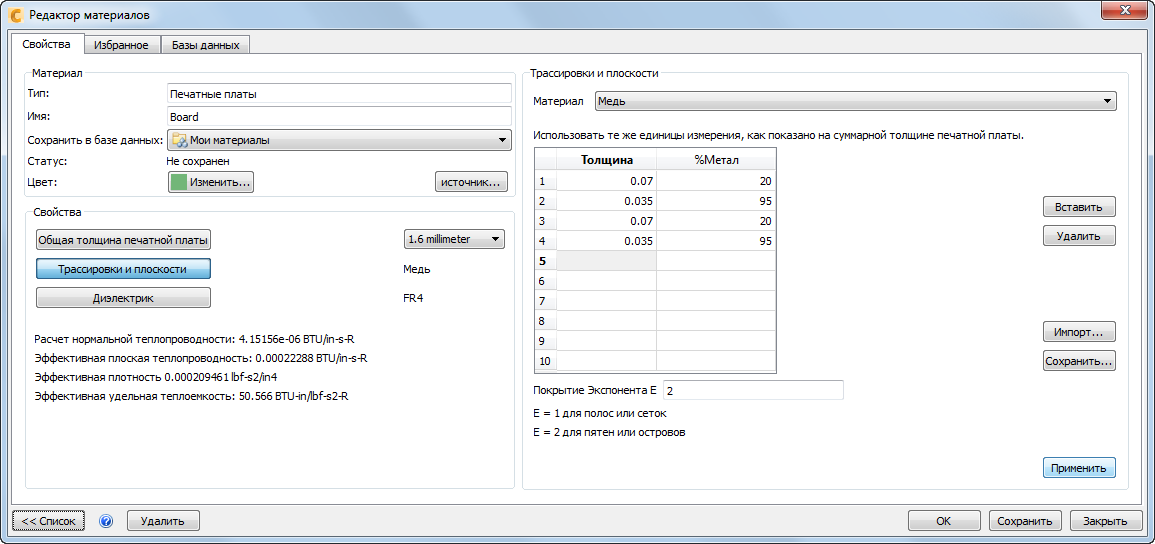Viewport: 1155px width, 544px height.
Task: Click Удалить button beside the layers table
Action: pos(1079,236)
